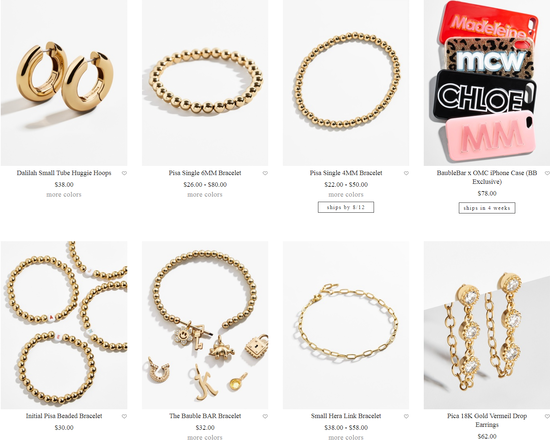The height and width of the screenshot is (440, 550).
Task: Click the ships by 8/12 badge
Action: [x=346, y=207]
